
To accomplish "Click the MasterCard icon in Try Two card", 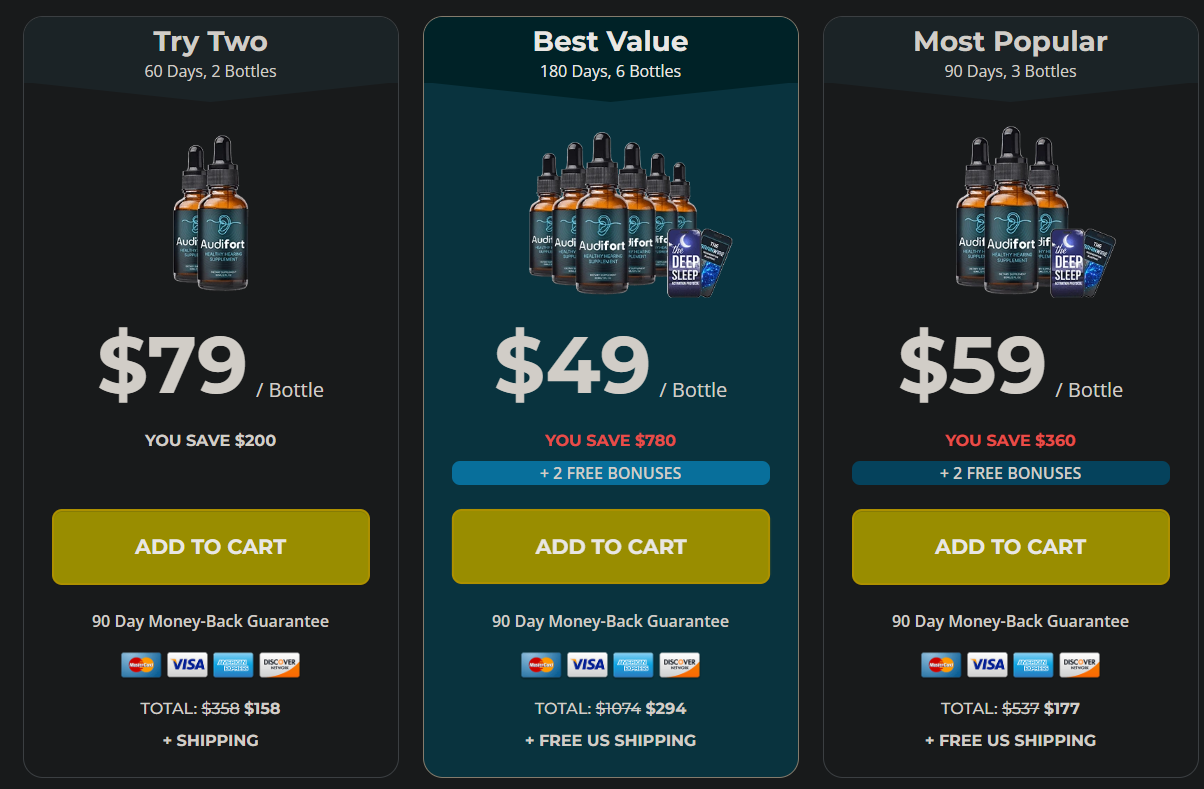I will click(141, 665).
